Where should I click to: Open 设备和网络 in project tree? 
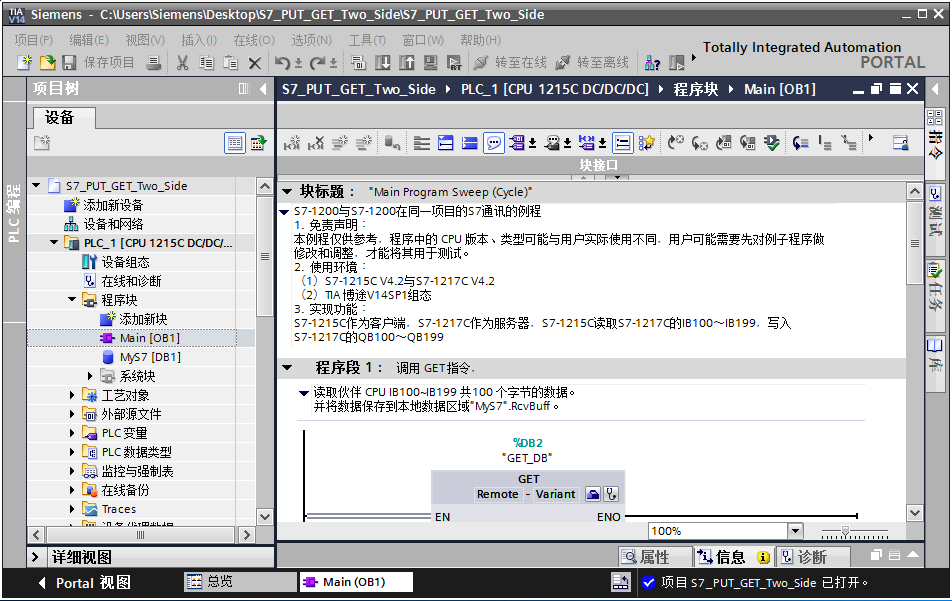(103, 223)
